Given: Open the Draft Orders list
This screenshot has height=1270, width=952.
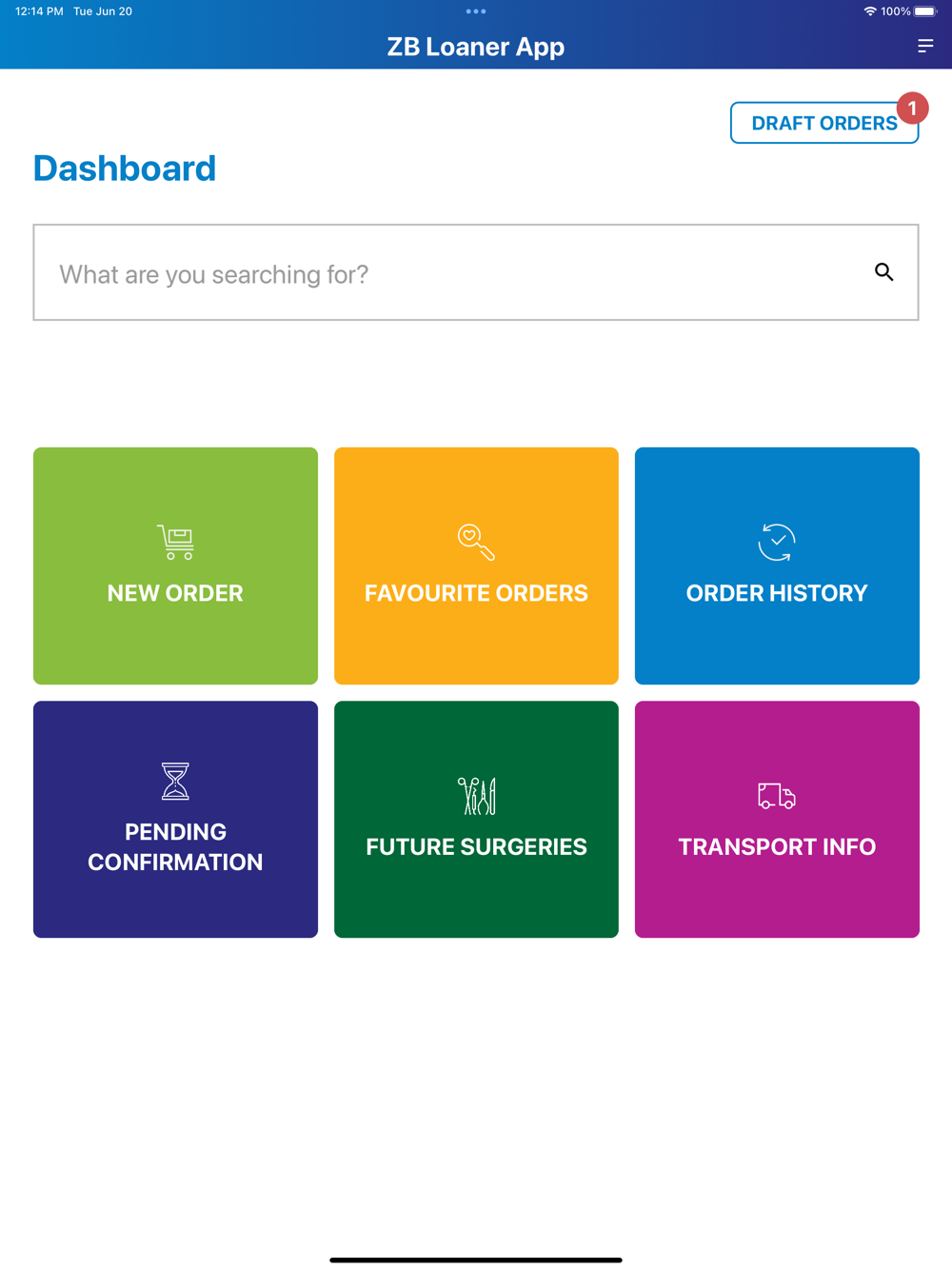Looking at the screenshot, I should point(822,123).
